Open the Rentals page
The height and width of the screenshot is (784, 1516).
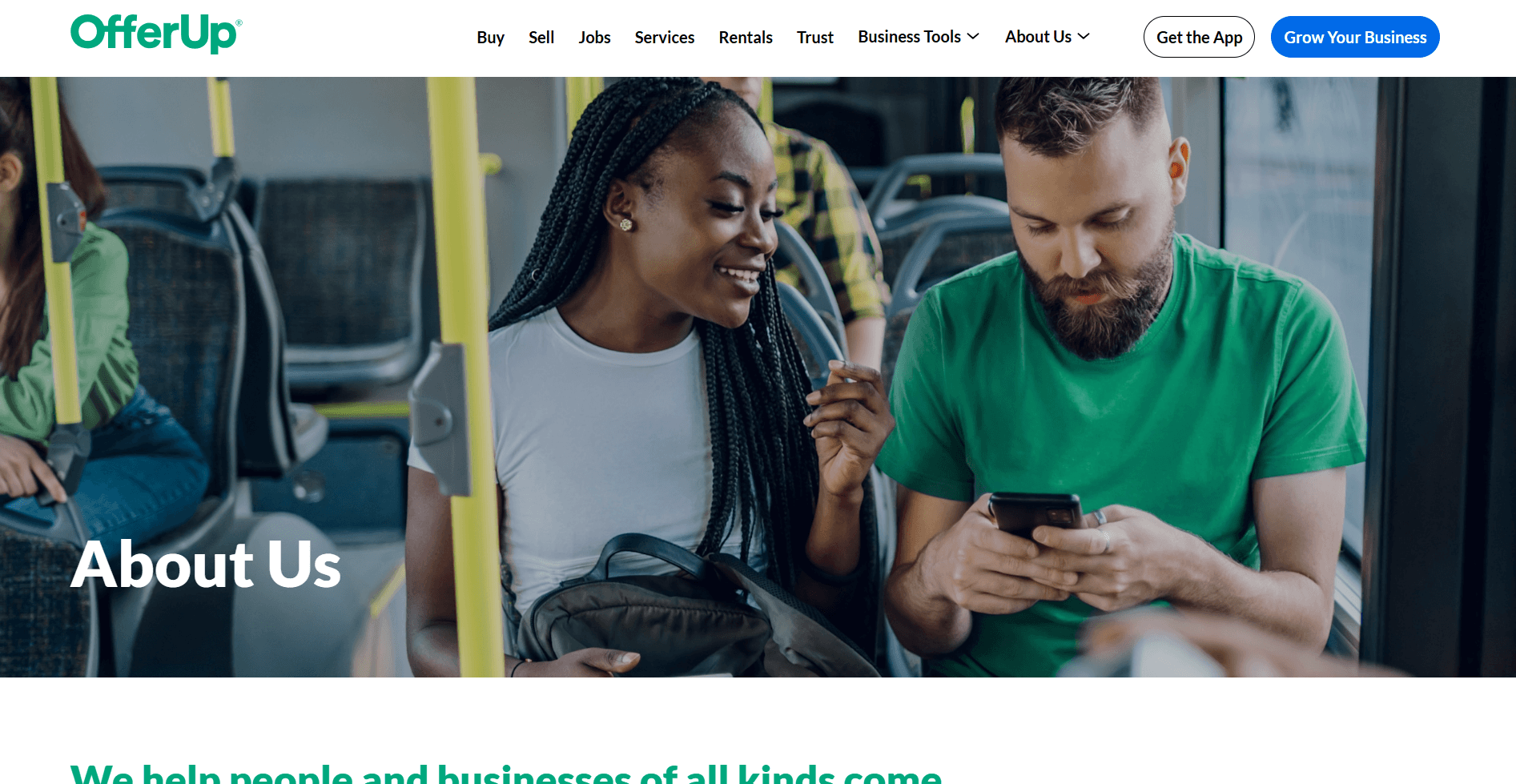[x=746, y=38]
